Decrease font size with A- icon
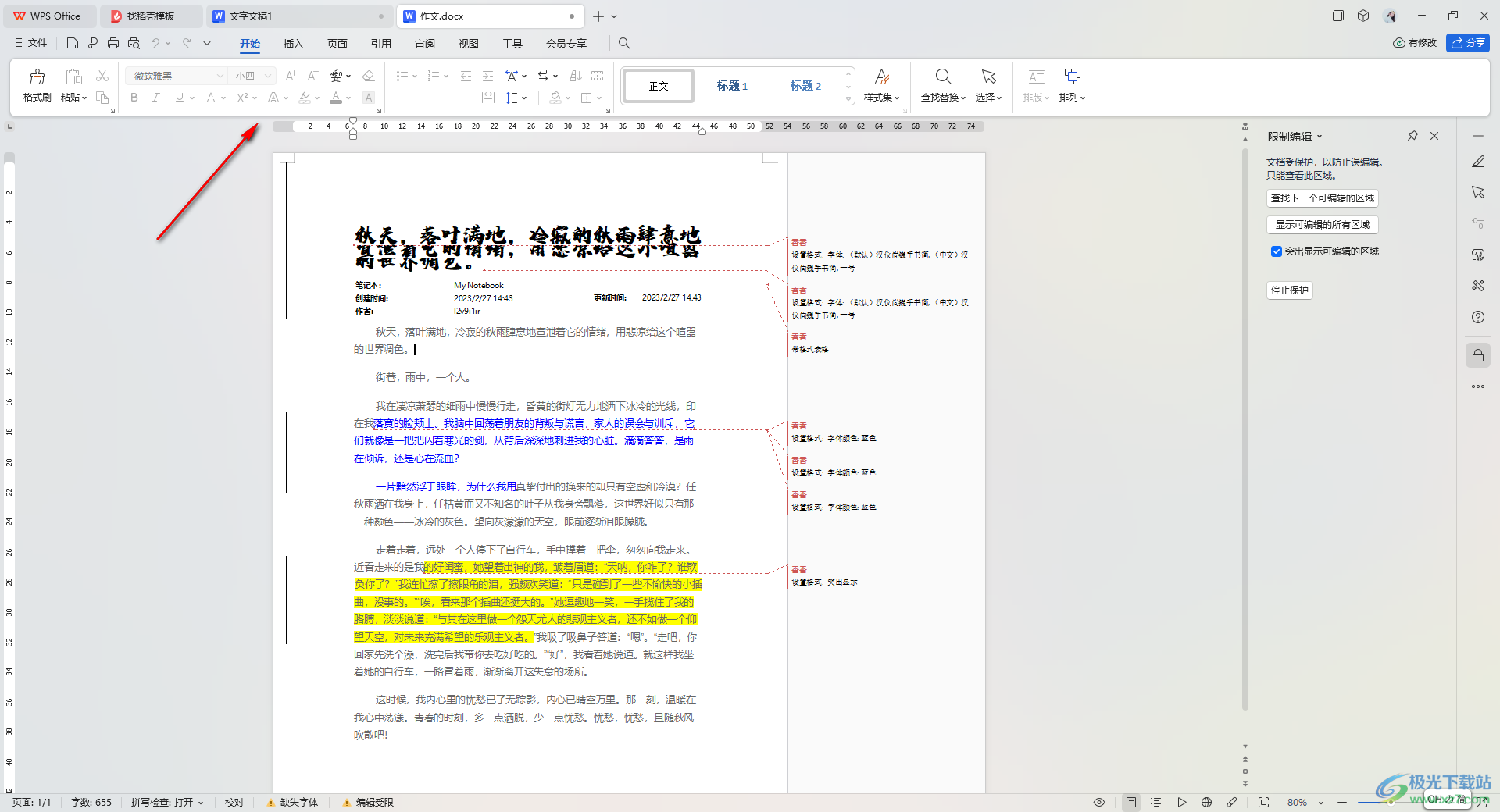The height and width of the screenshot is (812, 1500). point(312,76)
